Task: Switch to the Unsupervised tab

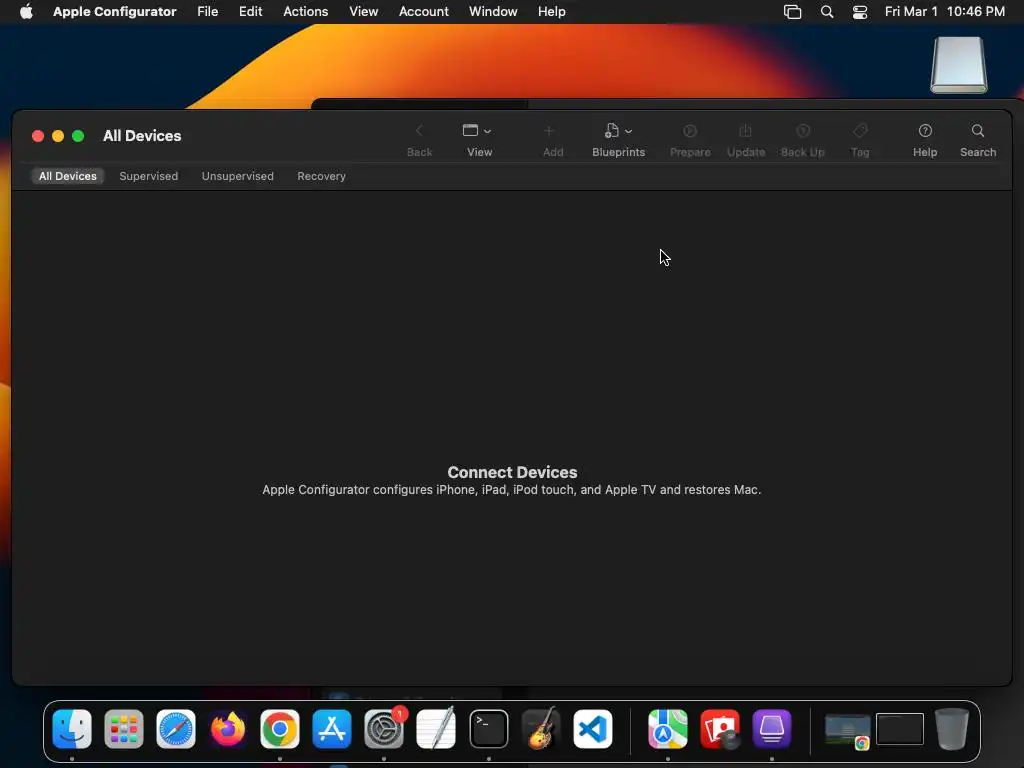Action: click(x=238, y=176)
